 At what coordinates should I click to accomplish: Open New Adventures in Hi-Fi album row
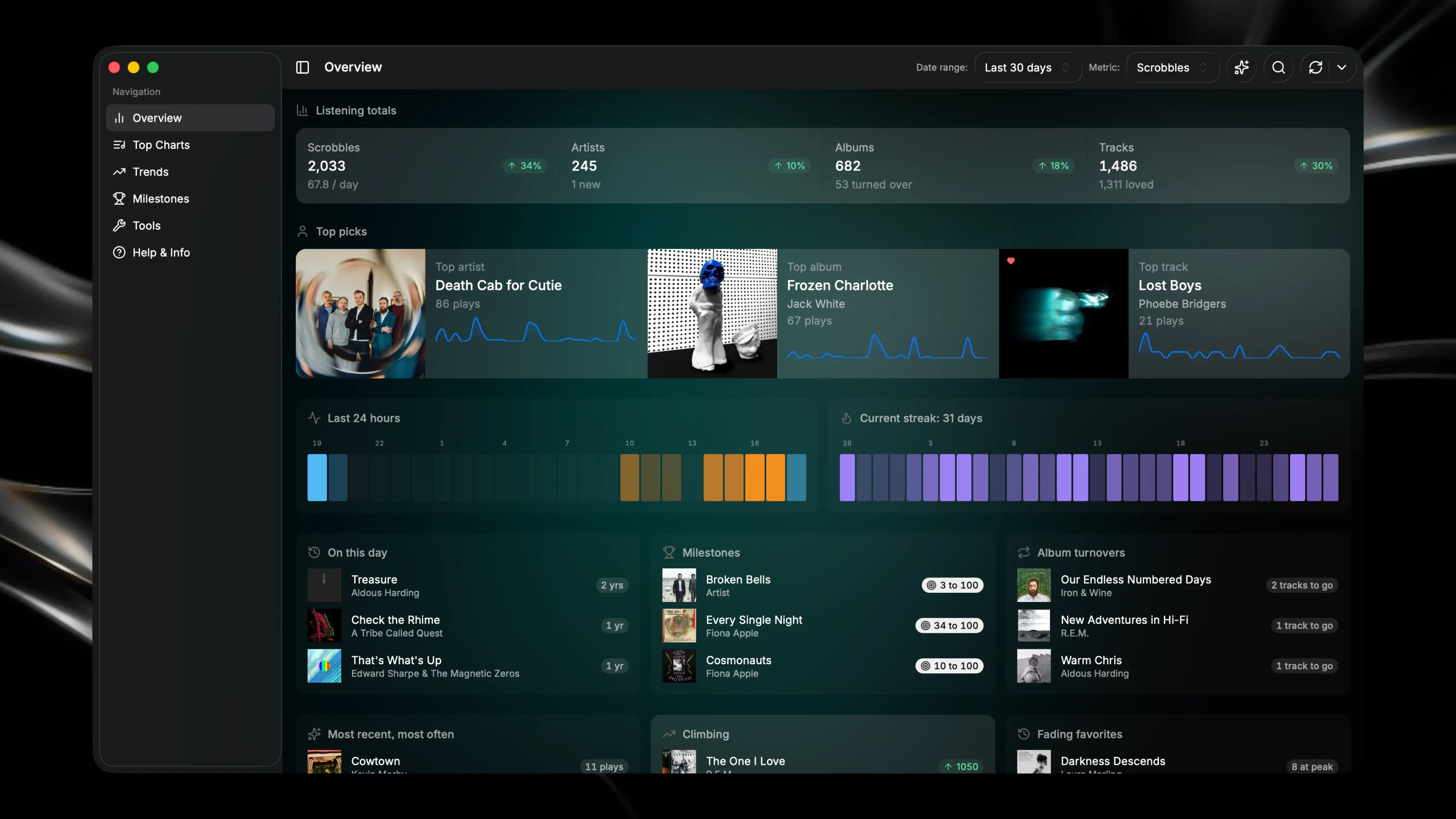[x=1178, y=626]
